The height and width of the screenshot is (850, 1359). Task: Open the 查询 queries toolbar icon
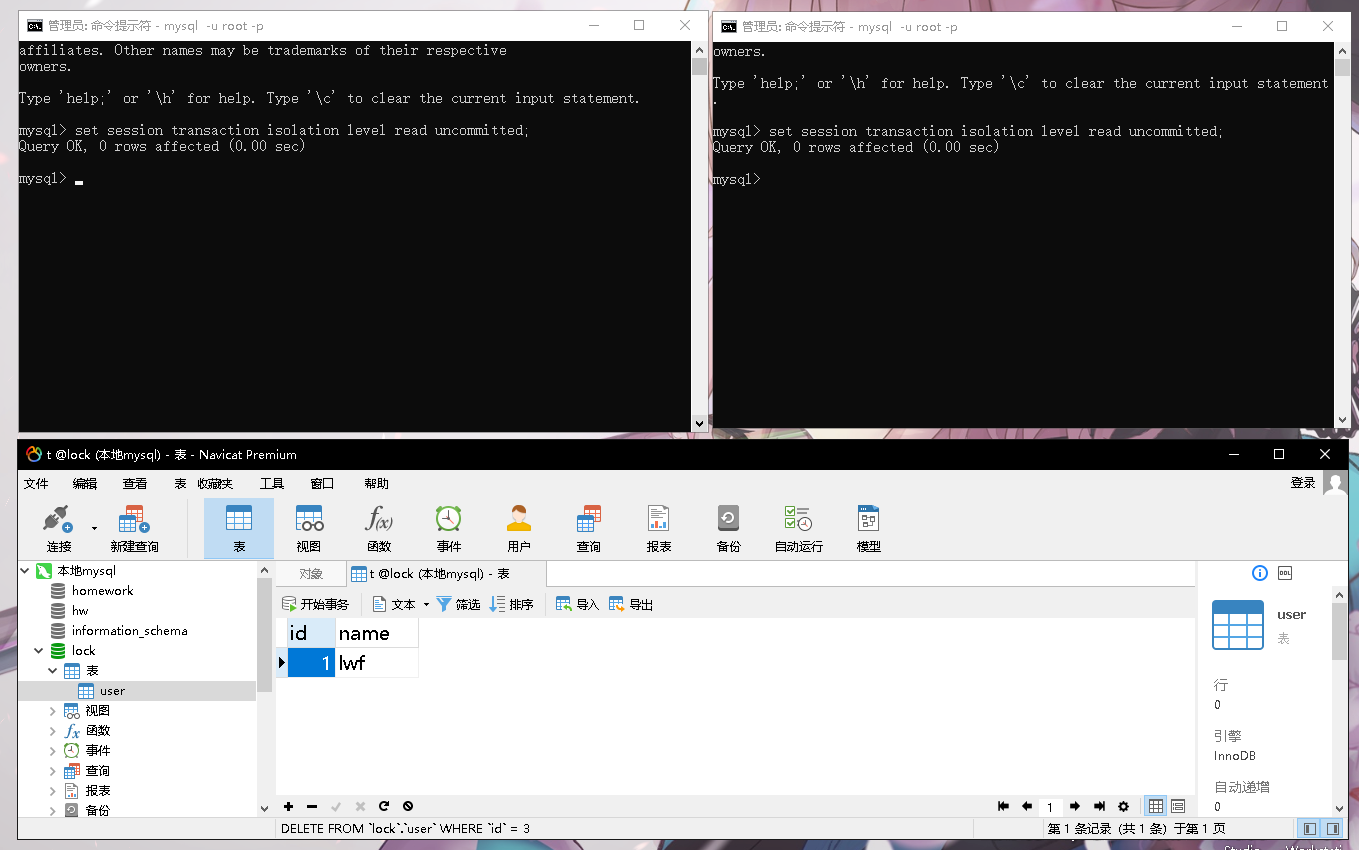click(589, 528)
